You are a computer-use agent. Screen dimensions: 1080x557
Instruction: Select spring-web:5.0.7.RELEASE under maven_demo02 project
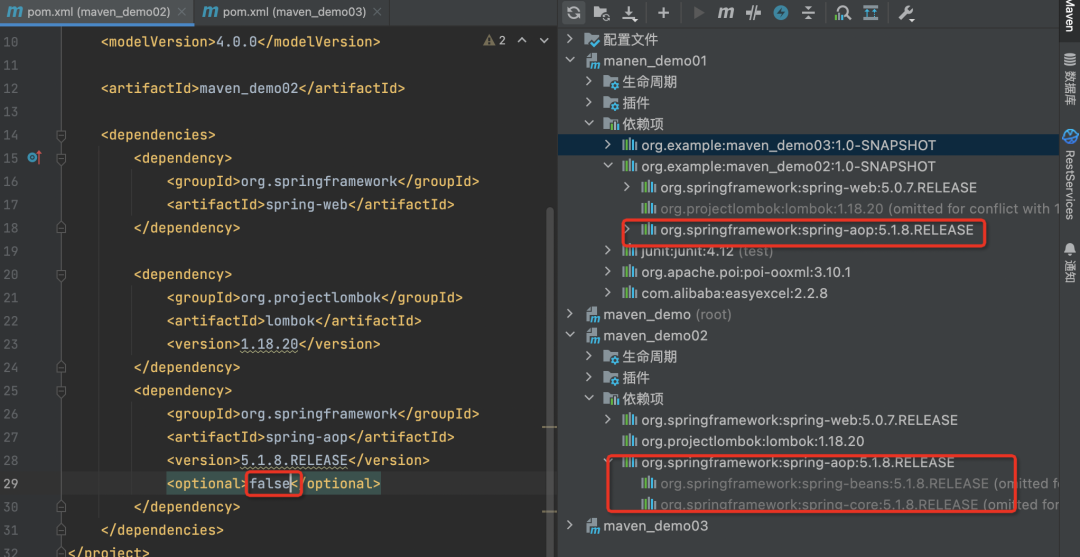click(799, 420)
